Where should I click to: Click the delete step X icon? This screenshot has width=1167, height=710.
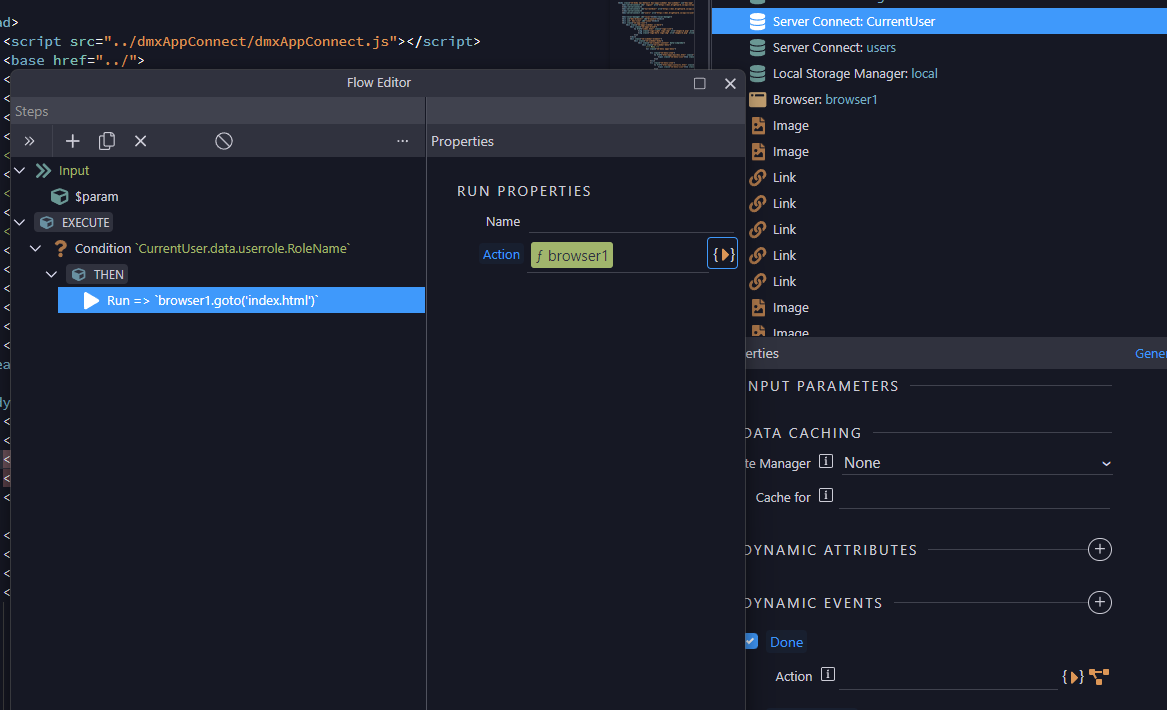pyautogui.click(x=141, y=141)
